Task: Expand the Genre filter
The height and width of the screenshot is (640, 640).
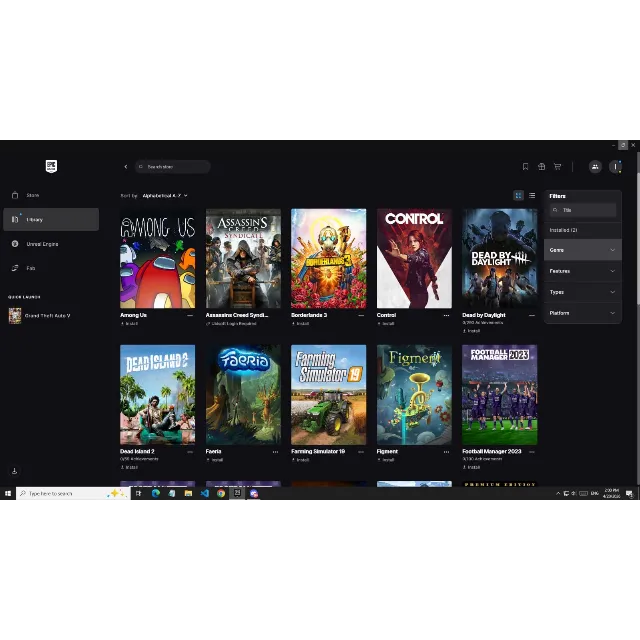Action: coord(583,250)
